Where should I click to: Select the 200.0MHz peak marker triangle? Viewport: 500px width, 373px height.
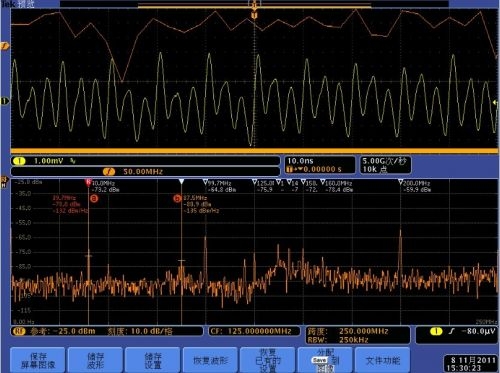[400, 182]
